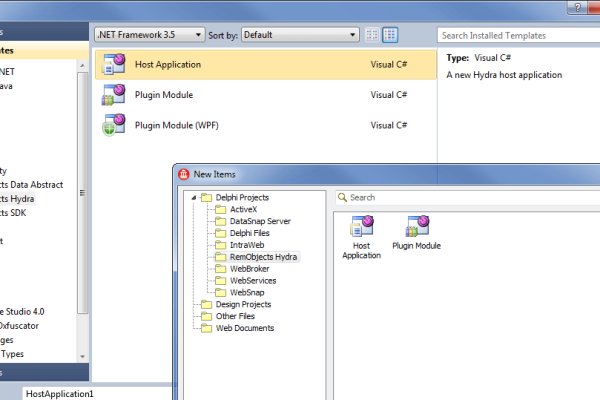Select the DataSnap Server folder

259,221
